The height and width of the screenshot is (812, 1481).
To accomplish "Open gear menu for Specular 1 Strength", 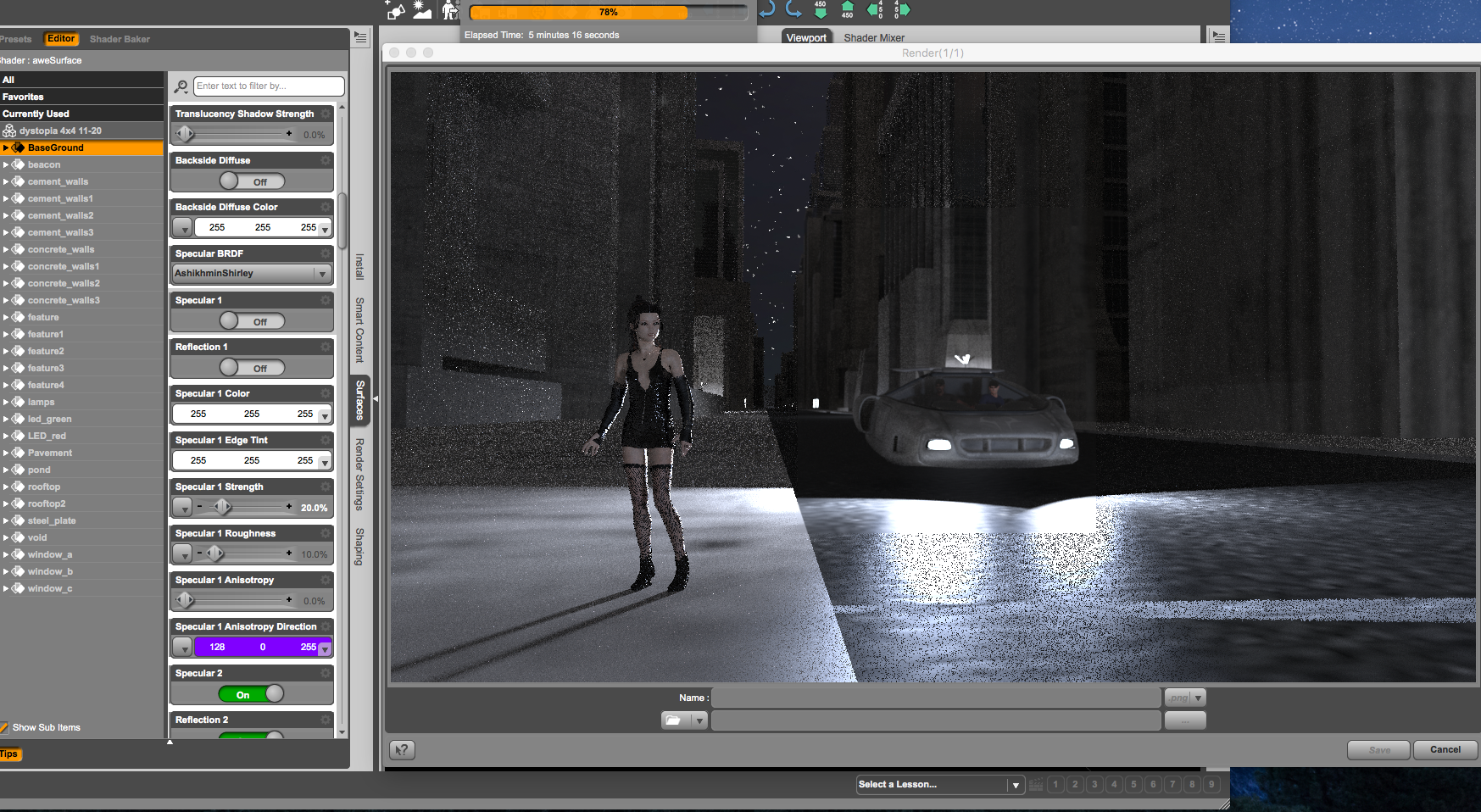I will [326, 487].
